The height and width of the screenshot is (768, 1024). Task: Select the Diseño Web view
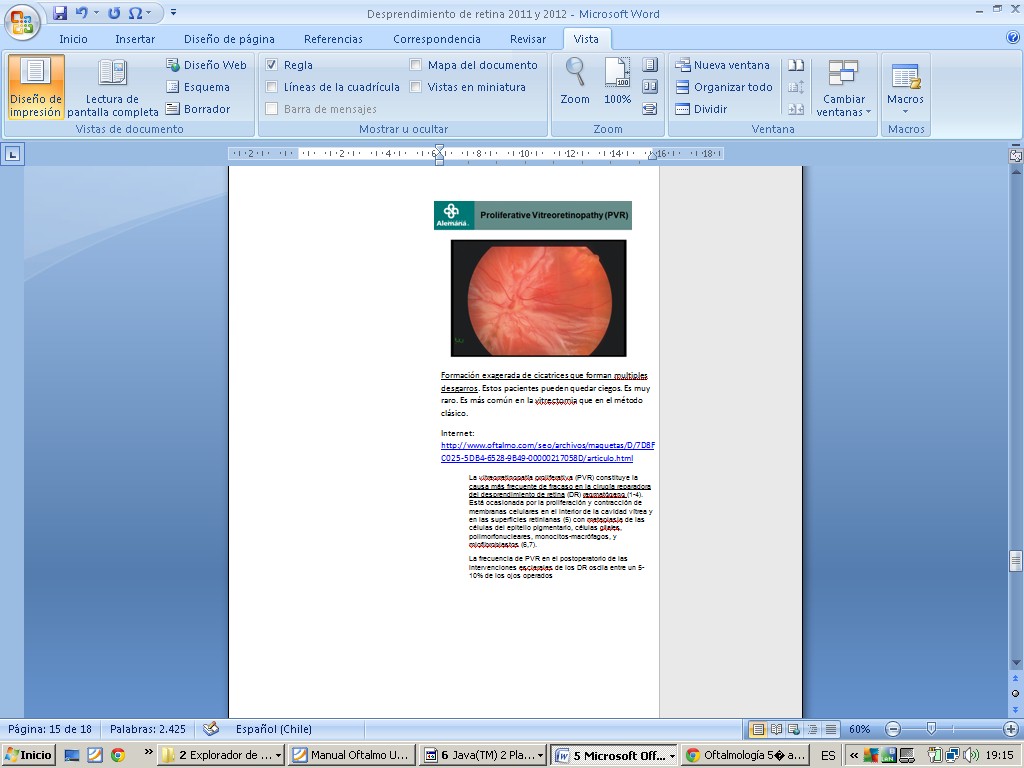[x=206, y=65]
